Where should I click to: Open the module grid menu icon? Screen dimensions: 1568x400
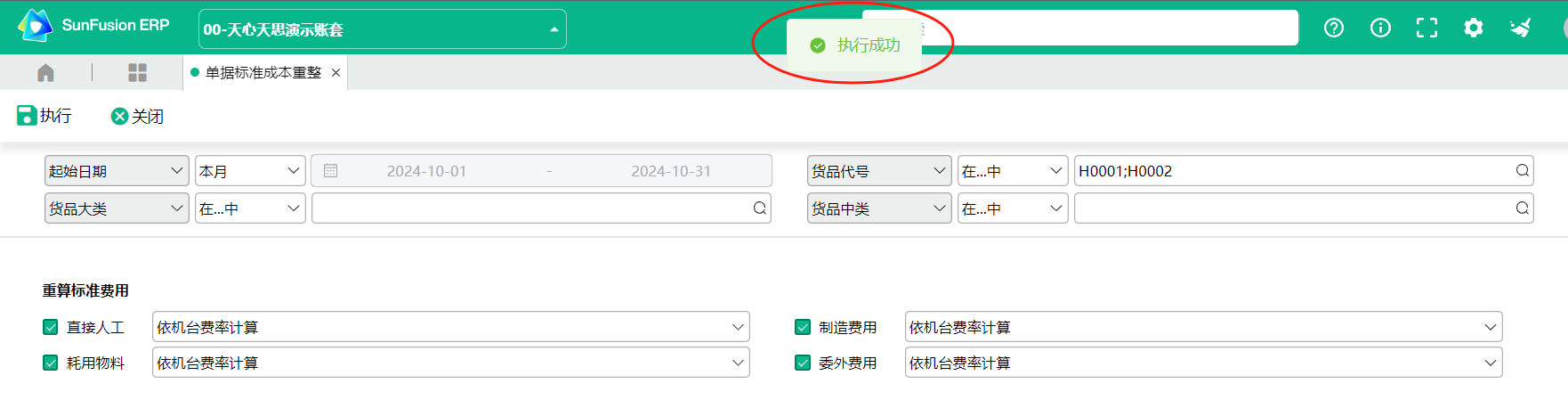pos(137,73)
